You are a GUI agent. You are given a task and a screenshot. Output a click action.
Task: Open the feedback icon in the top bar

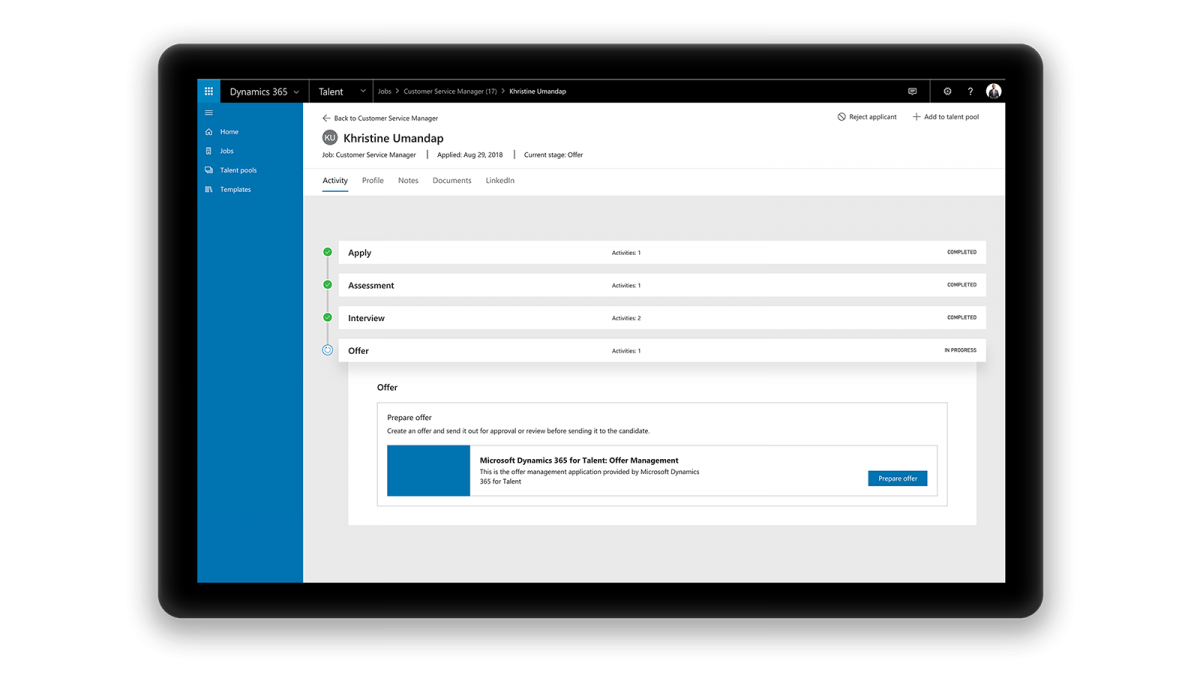912,91
